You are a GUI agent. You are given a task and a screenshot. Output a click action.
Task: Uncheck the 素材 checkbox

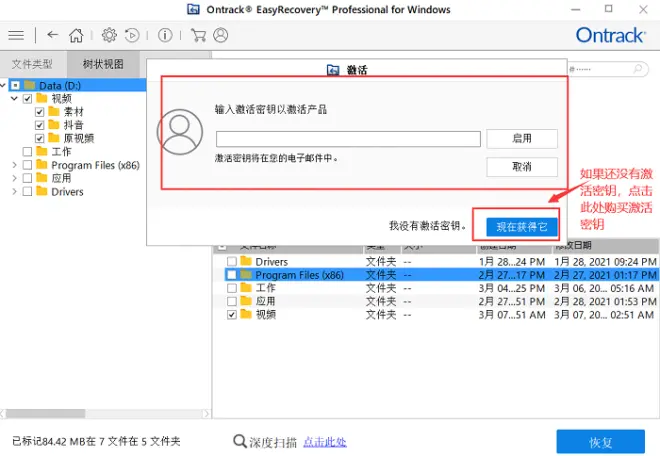(40, 112)
